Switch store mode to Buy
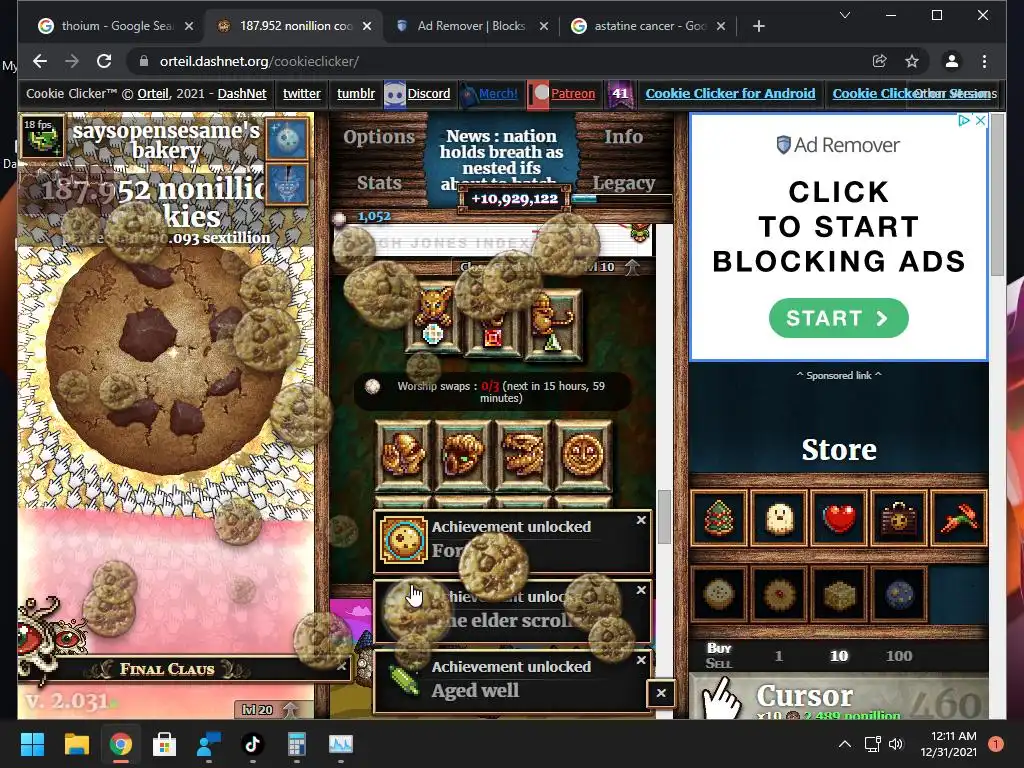Screen dimensions: 1024x768 point(718,648)
